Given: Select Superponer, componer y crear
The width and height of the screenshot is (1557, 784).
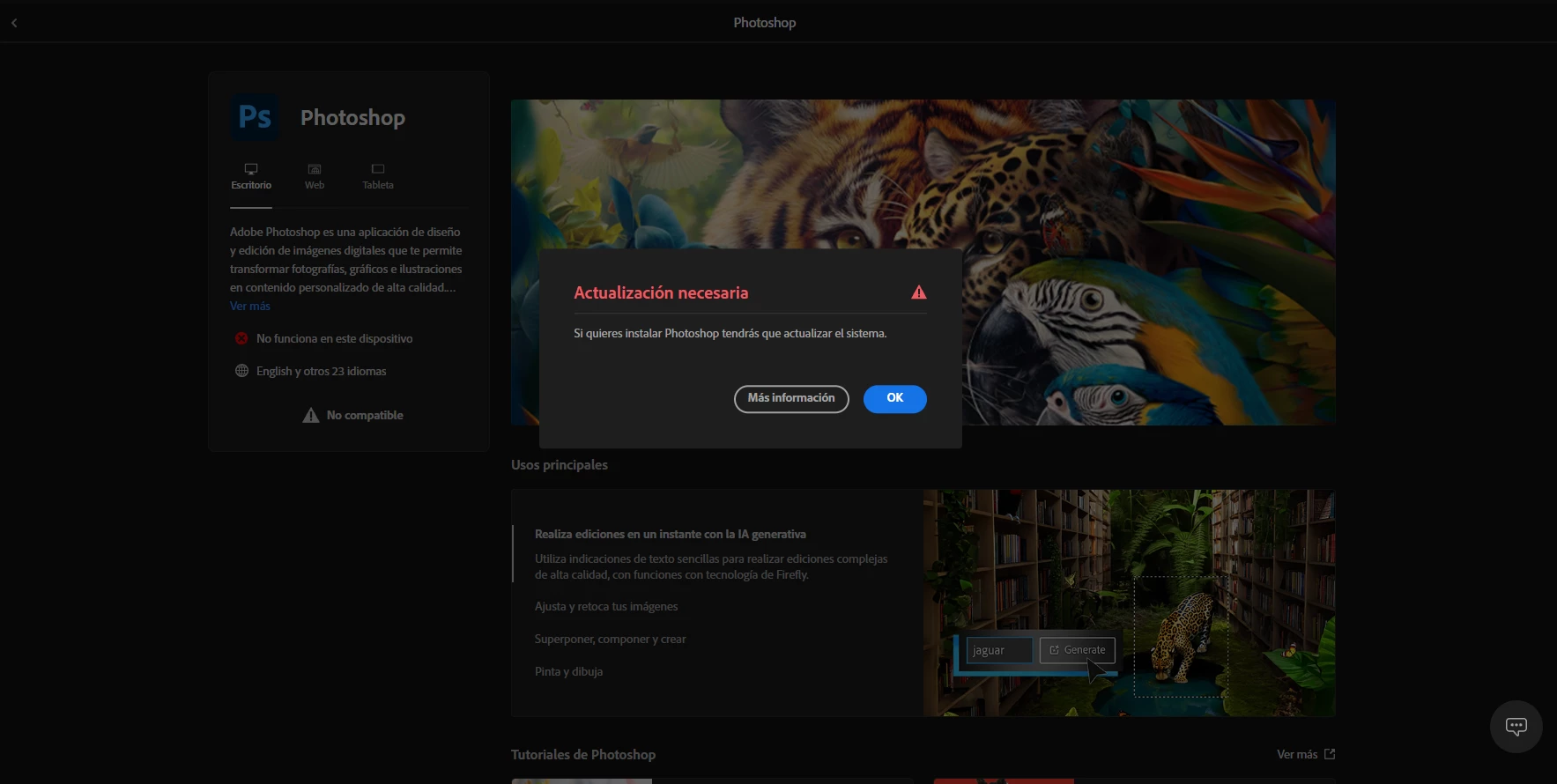Looking at the screenshot, I should coord(610,639).
